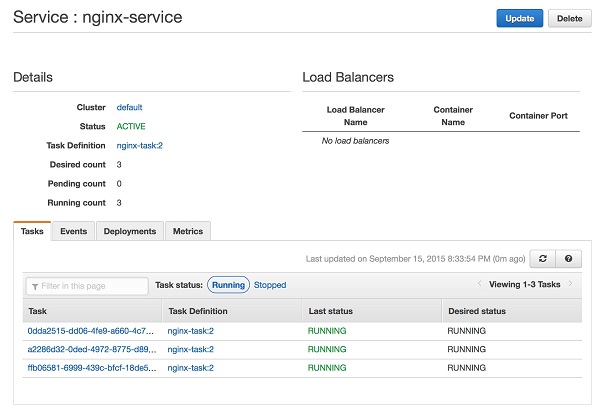Open nginx-task:2 task definition in Details
The image size is (600, 416).
(140, 146)
